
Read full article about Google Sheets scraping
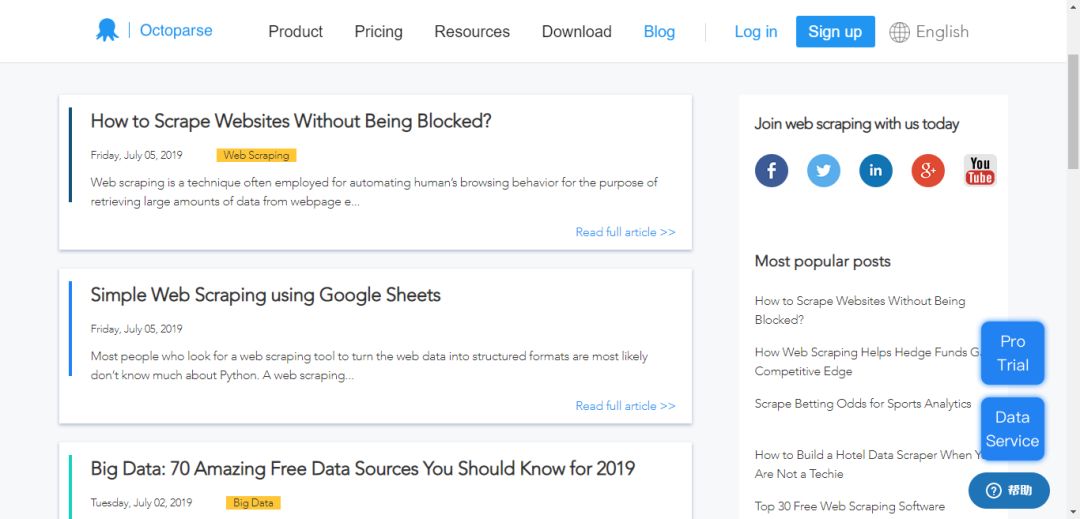click(625, 406)
